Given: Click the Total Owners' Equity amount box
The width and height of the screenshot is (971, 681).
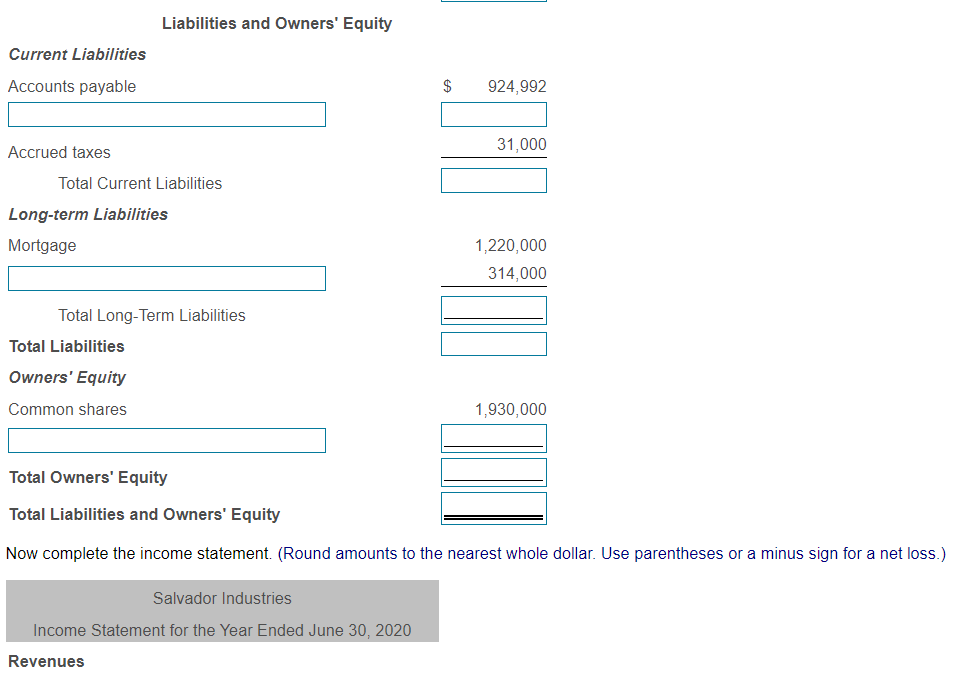Looking at the screenshot, I should pos(493,472).
